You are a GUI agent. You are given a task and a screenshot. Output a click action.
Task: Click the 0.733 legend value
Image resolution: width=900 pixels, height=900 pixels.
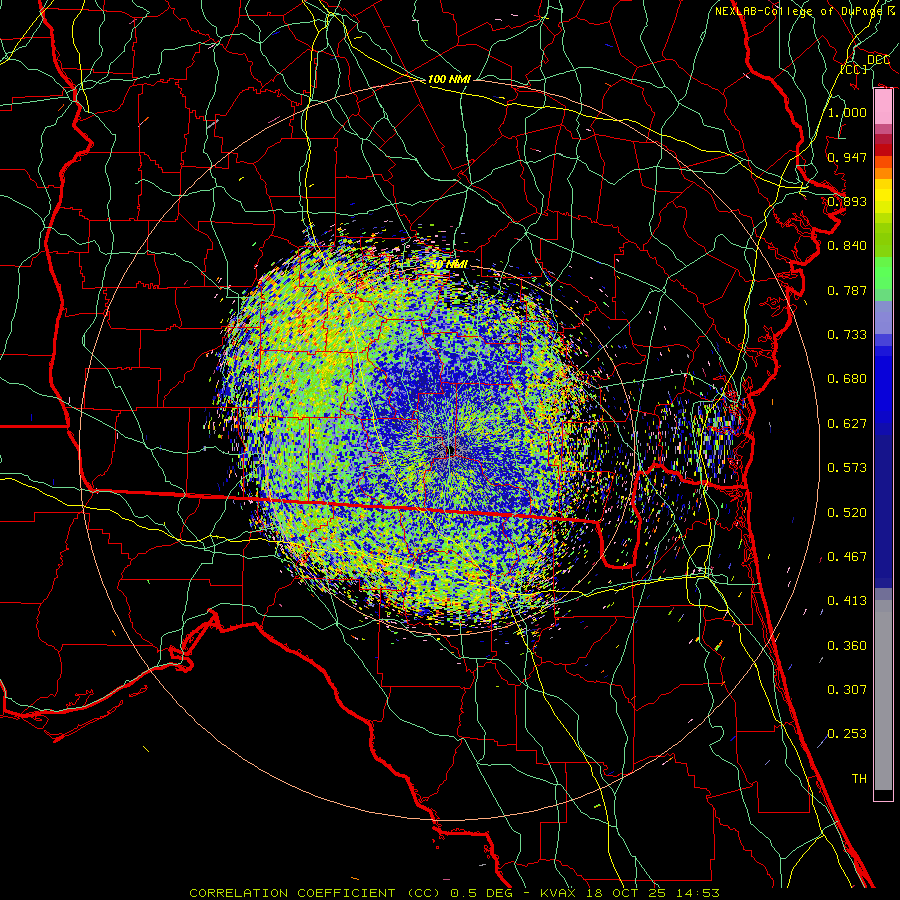(x=847, y=335)
